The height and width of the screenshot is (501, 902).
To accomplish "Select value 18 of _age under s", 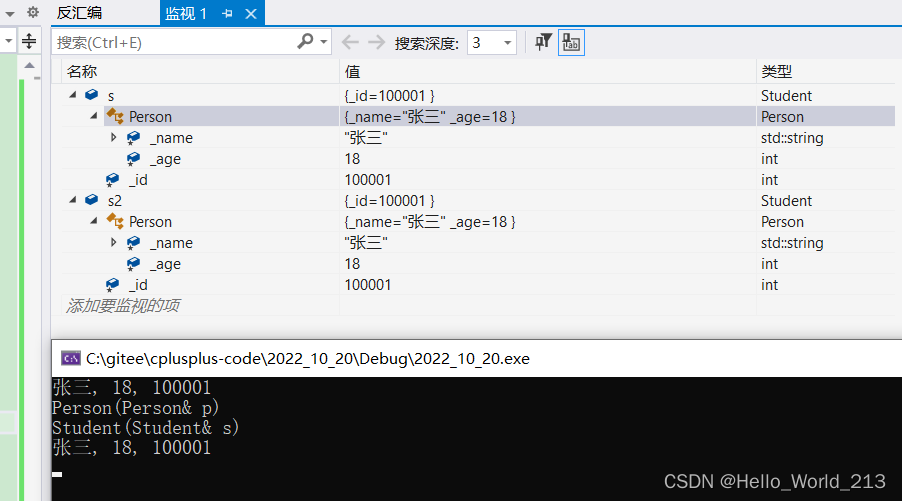I will 352,159.
